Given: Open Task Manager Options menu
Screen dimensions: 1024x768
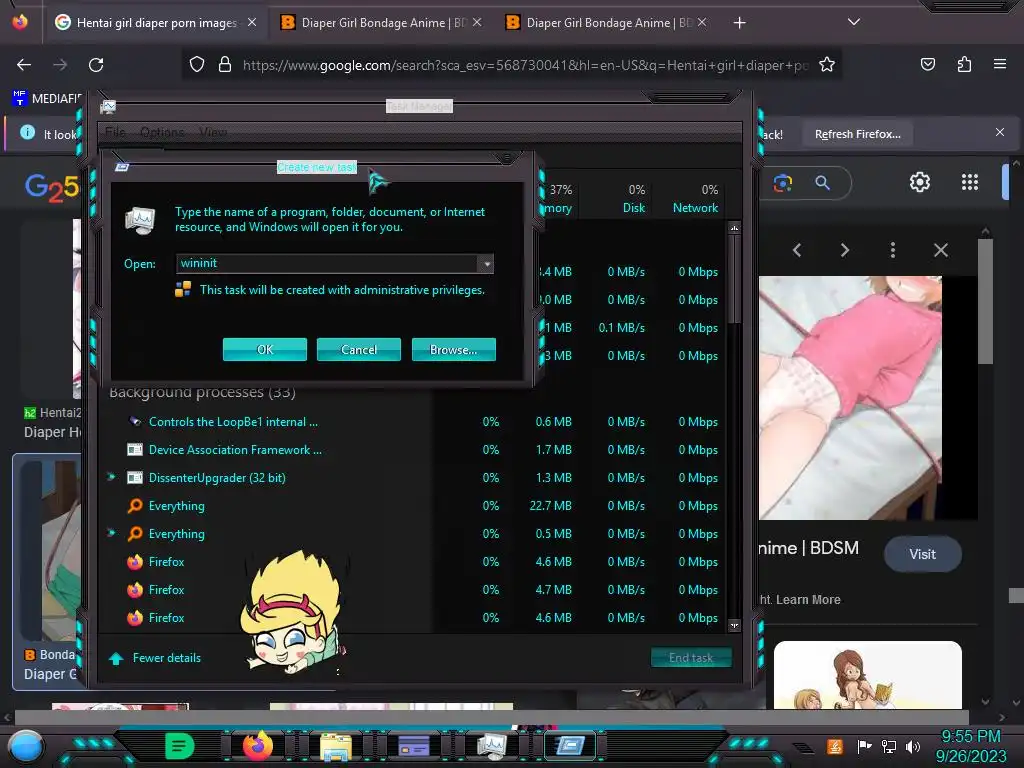Looking at the screenshot, I should [162, 132].
